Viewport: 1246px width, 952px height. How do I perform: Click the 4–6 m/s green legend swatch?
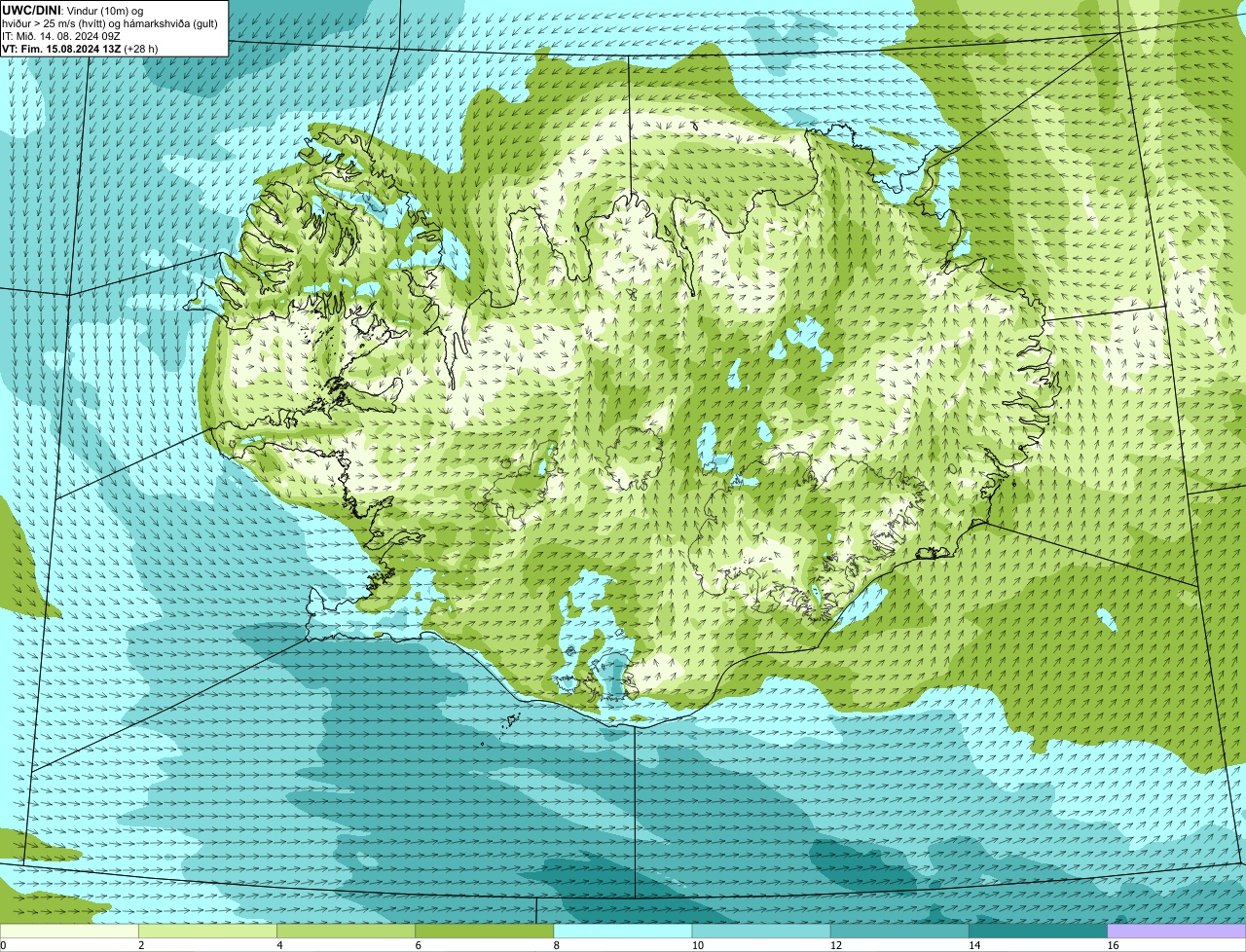point(346,931)
